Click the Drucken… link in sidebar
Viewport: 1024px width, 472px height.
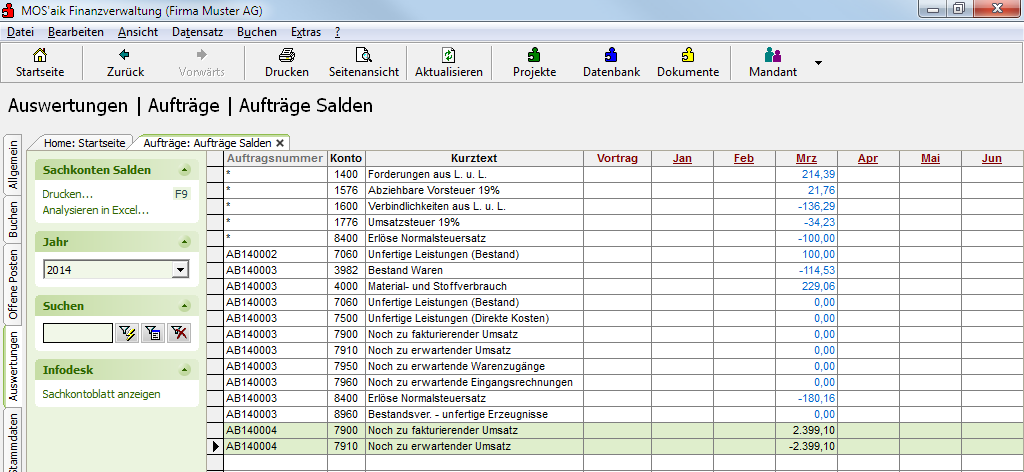pos(67,195)
